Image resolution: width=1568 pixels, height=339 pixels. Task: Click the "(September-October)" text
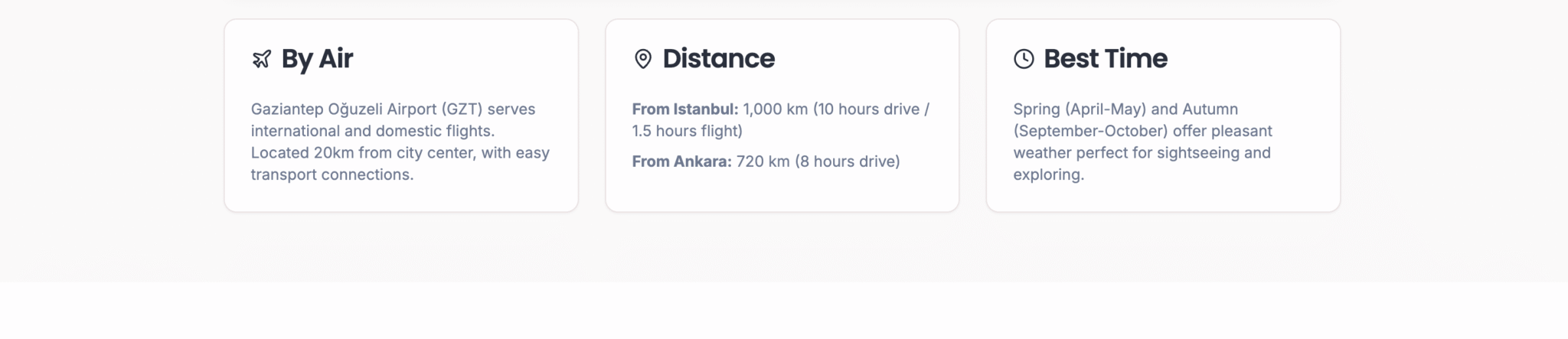coord(1090,131)
